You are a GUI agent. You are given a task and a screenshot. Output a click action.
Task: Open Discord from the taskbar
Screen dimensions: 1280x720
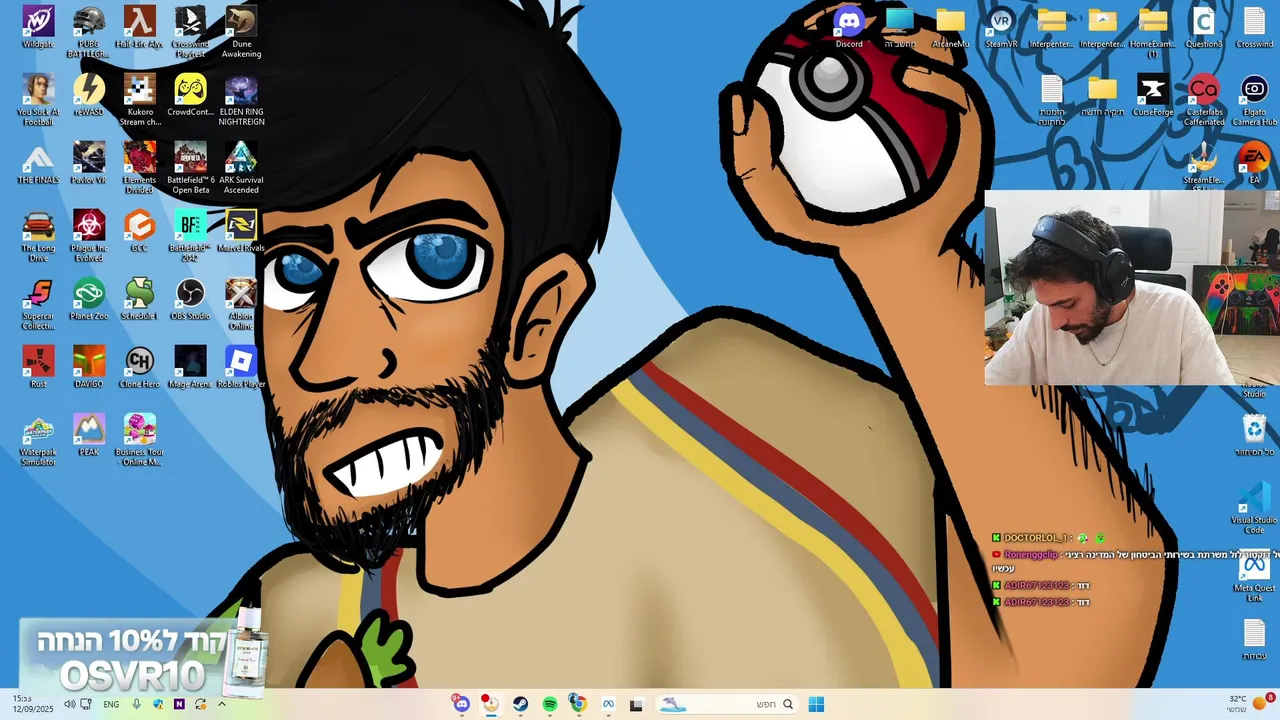click(461, 704)
